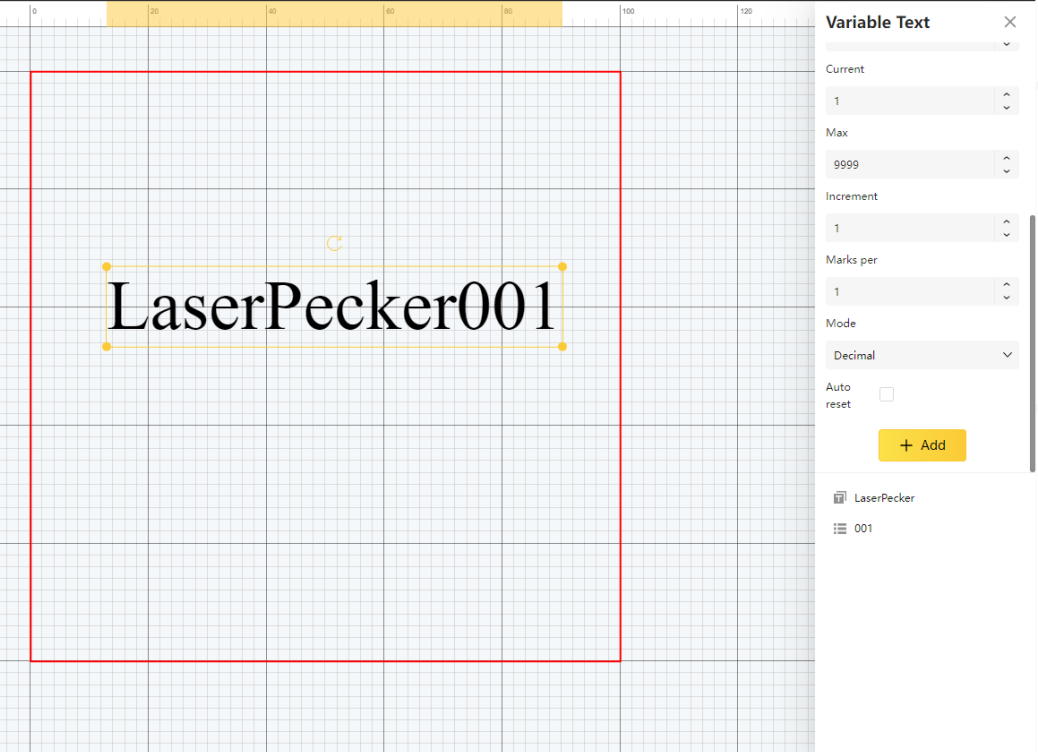Decrease the Increment value with down arrow
This screenshot has height=752, width=1038.
pyautogui.click(x=1006, y=235)
